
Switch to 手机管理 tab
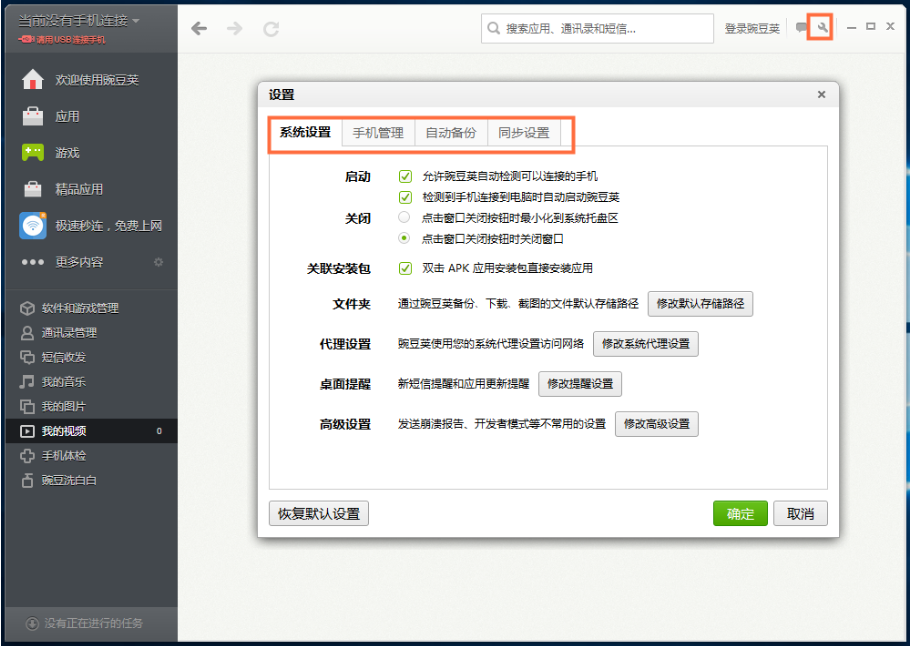point(378,133)
